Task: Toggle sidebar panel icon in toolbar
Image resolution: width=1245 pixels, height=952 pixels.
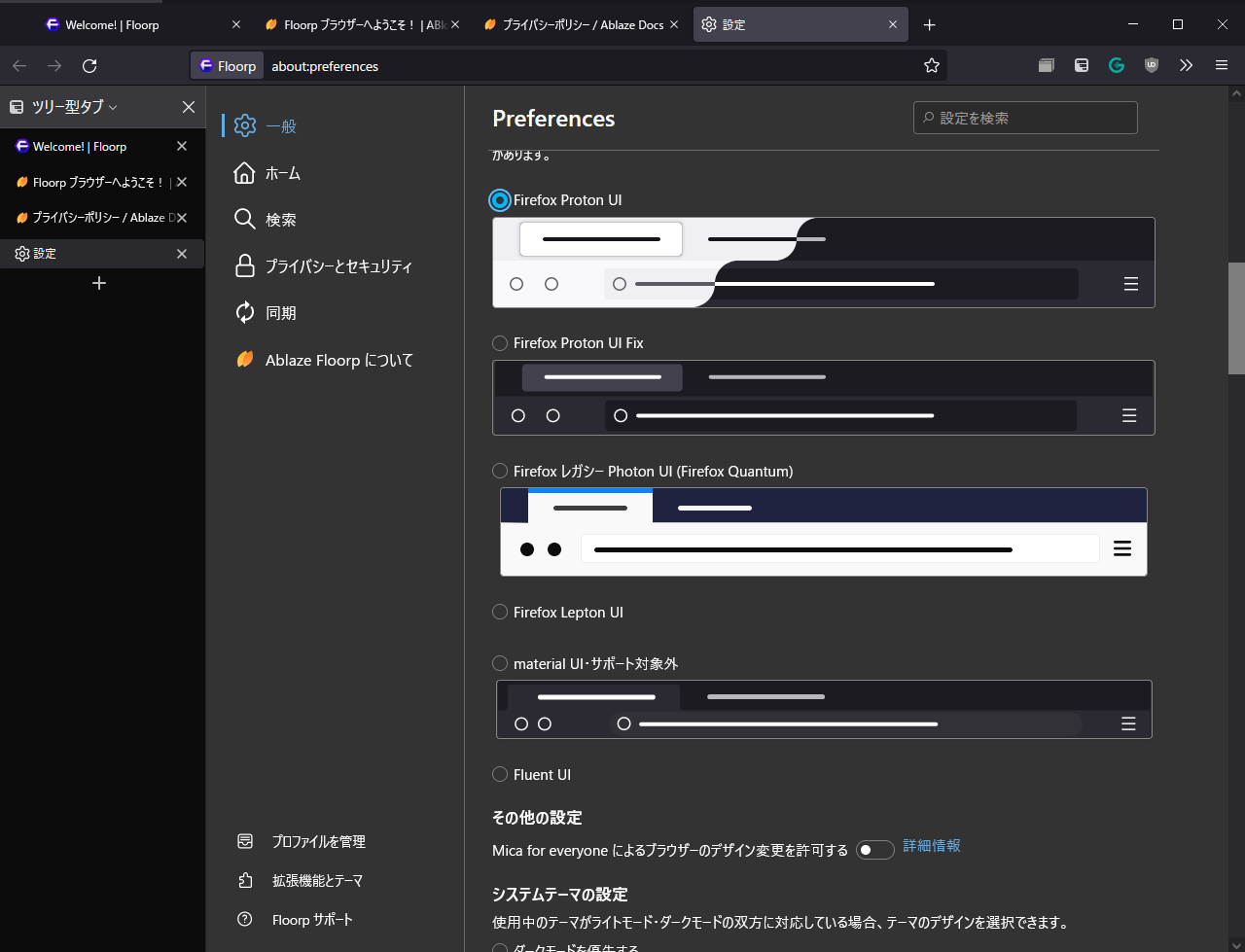Action: click(1082, 65)
